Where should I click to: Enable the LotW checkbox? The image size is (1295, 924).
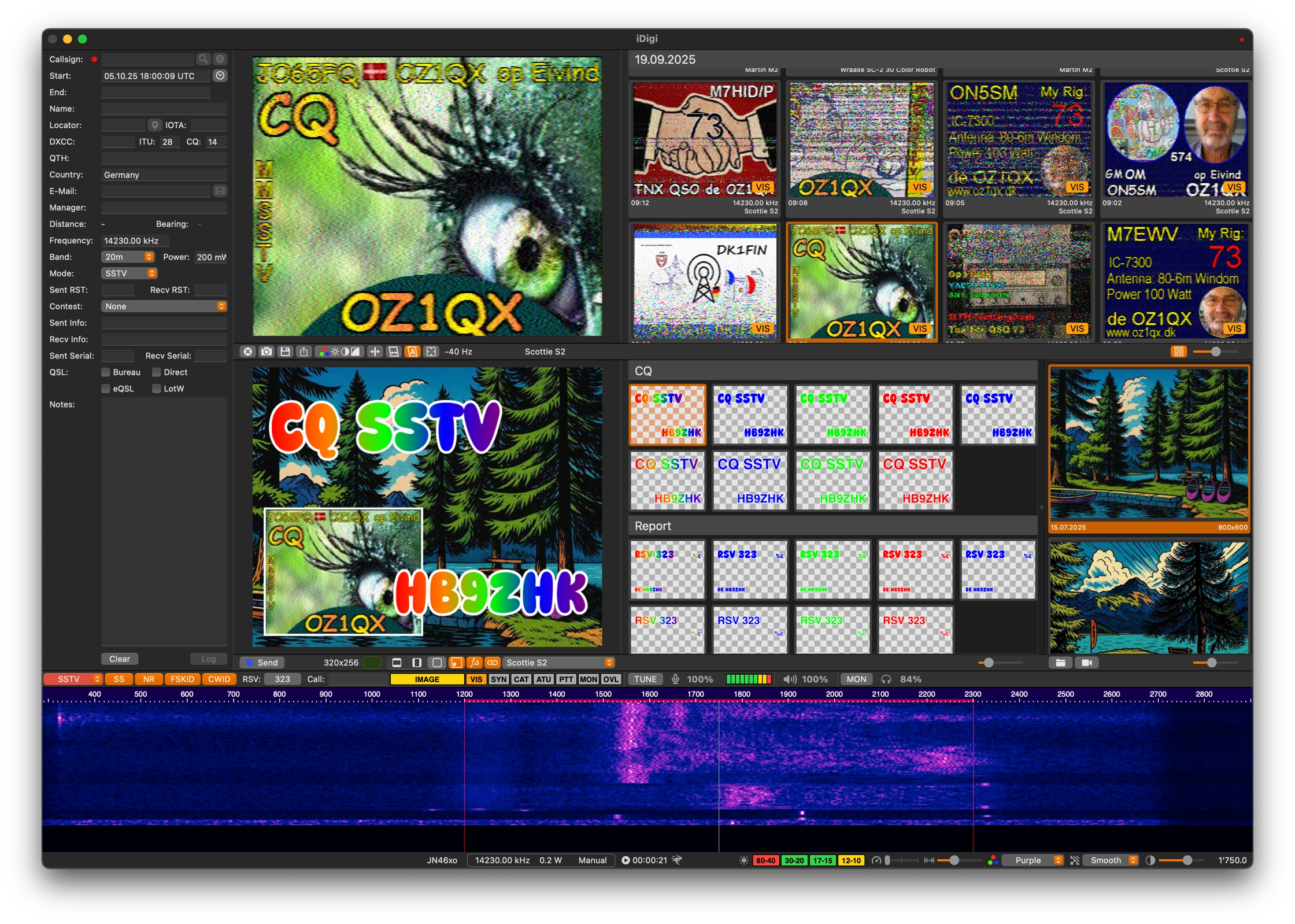pyautogui.click(x=156, y=389)
